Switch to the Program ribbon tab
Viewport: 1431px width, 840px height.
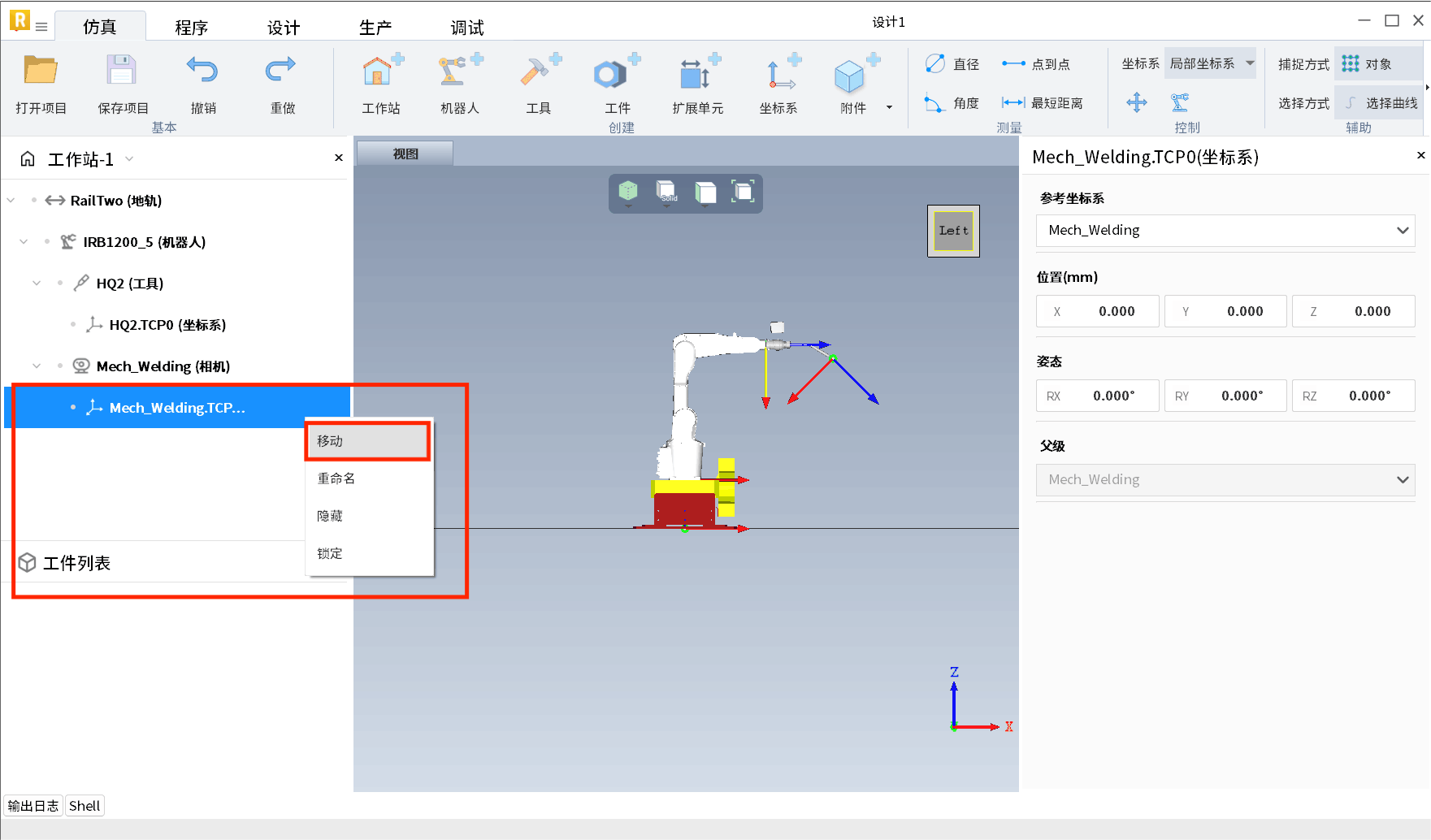[192, 28]
